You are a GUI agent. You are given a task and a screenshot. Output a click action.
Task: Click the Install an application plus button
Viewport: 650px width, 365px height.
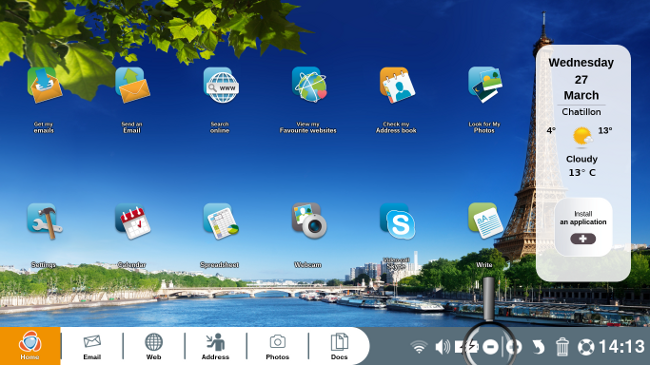(583, 239)
